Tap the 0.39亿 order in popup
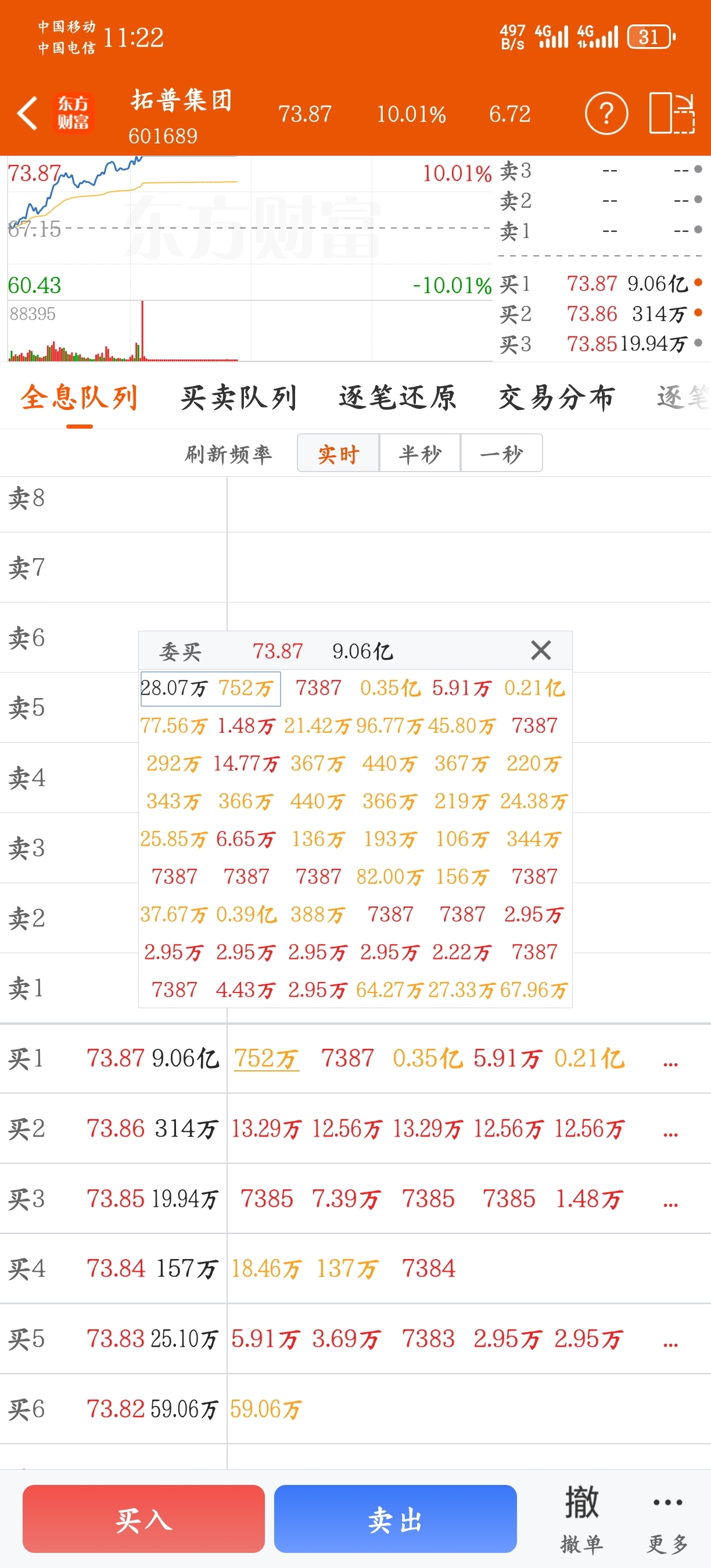Screen dimensions: 711x1568 (246, 914)
